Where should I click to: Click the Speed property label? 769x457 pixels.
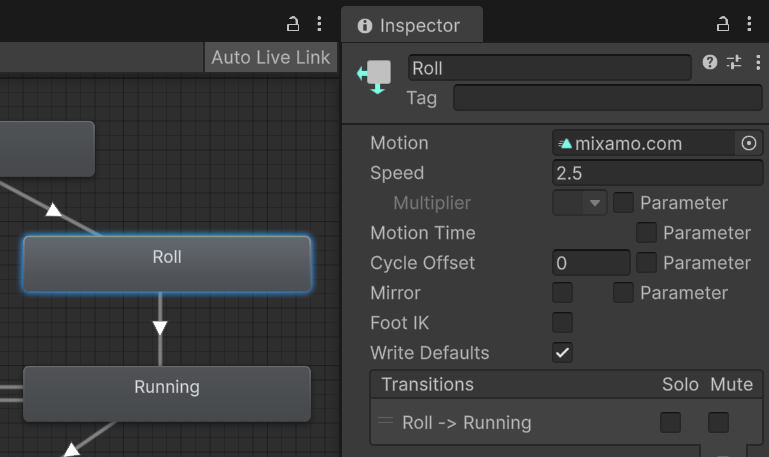point(397,173)
